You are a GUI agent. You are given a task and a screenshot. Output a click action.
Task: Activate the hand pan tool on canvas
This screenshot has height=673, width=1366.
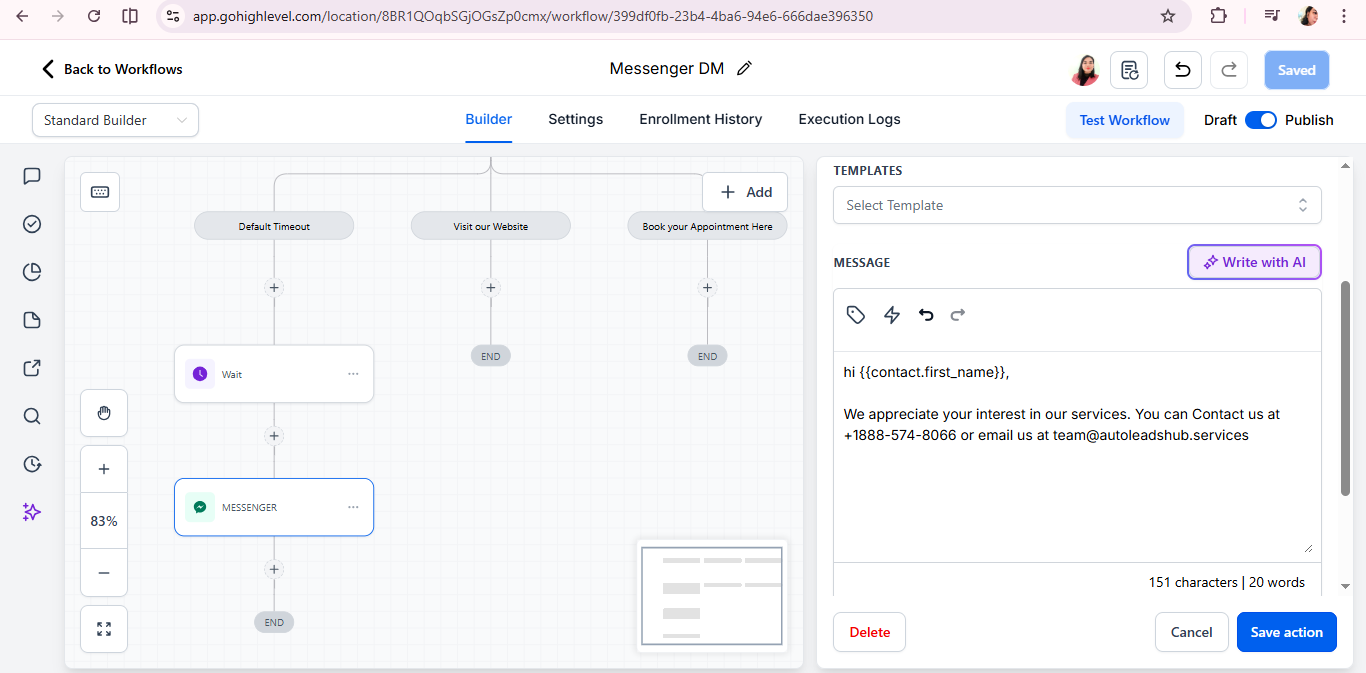point(104,413)
